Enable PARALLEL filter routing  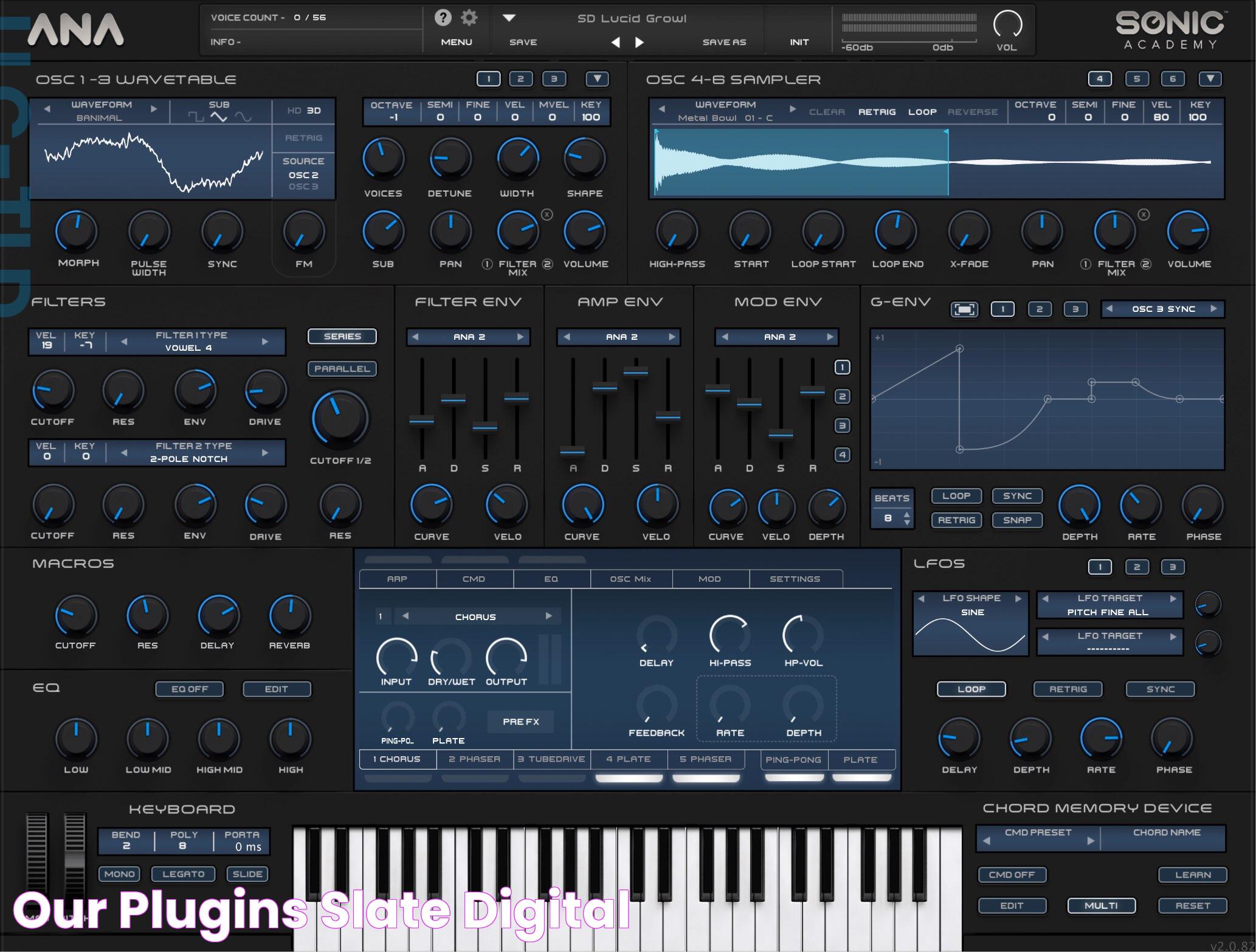pyautogui.click(x=342, y=368)
